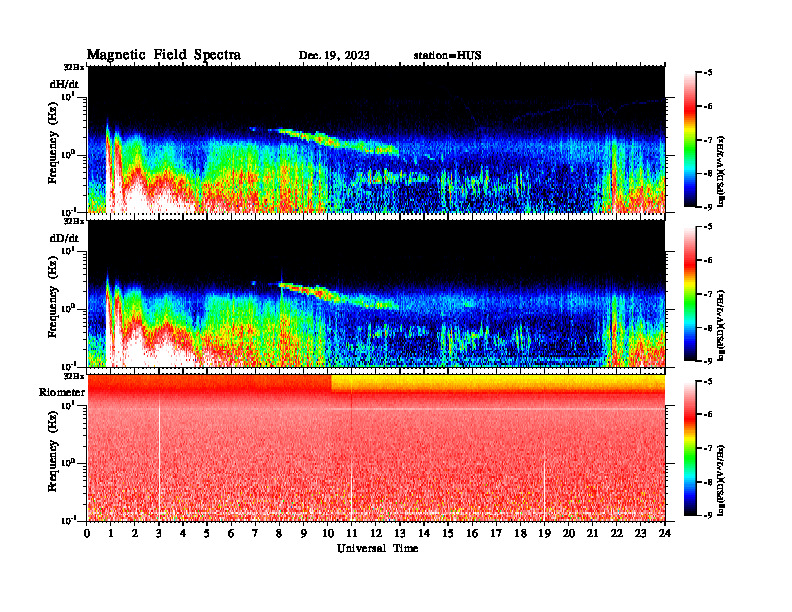Click hour 10 on the time axis
This screenshot has width=792, height=612.
coord(327,533)
